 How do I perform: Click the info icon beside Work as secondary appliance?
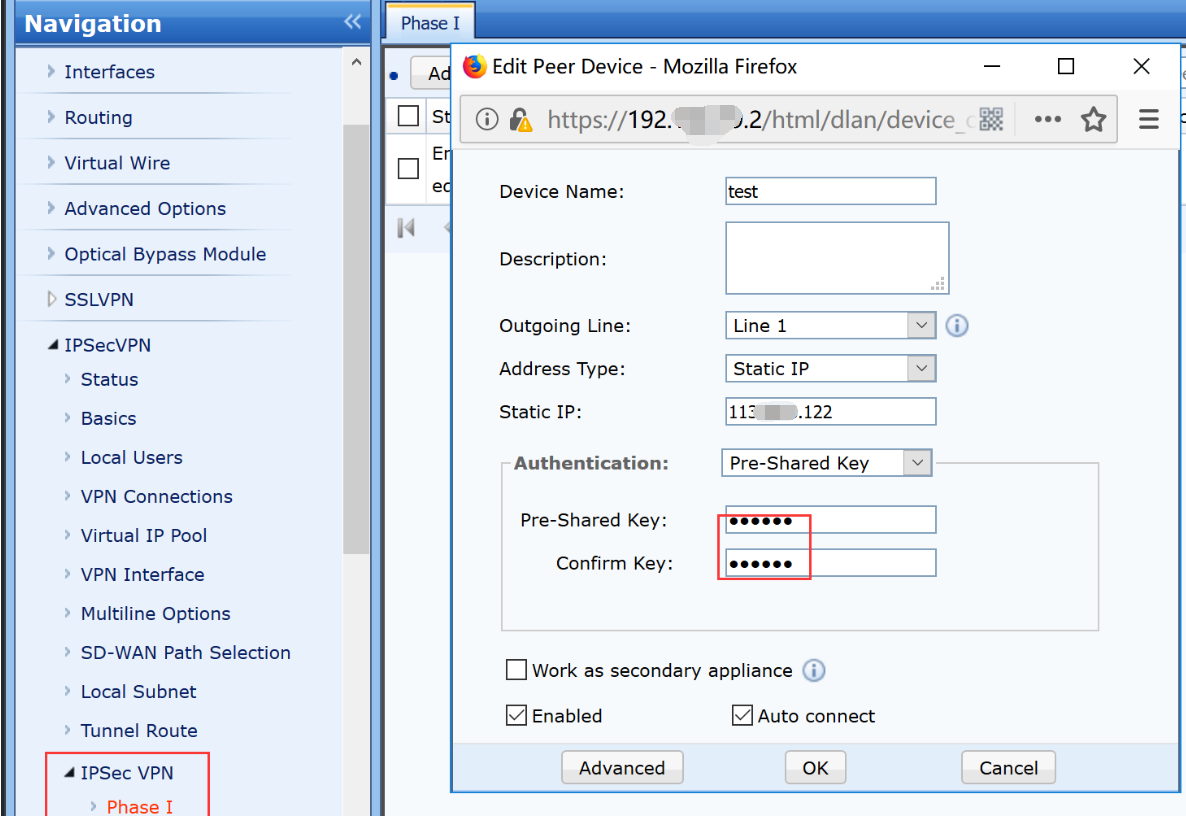(x=814, y=671)
